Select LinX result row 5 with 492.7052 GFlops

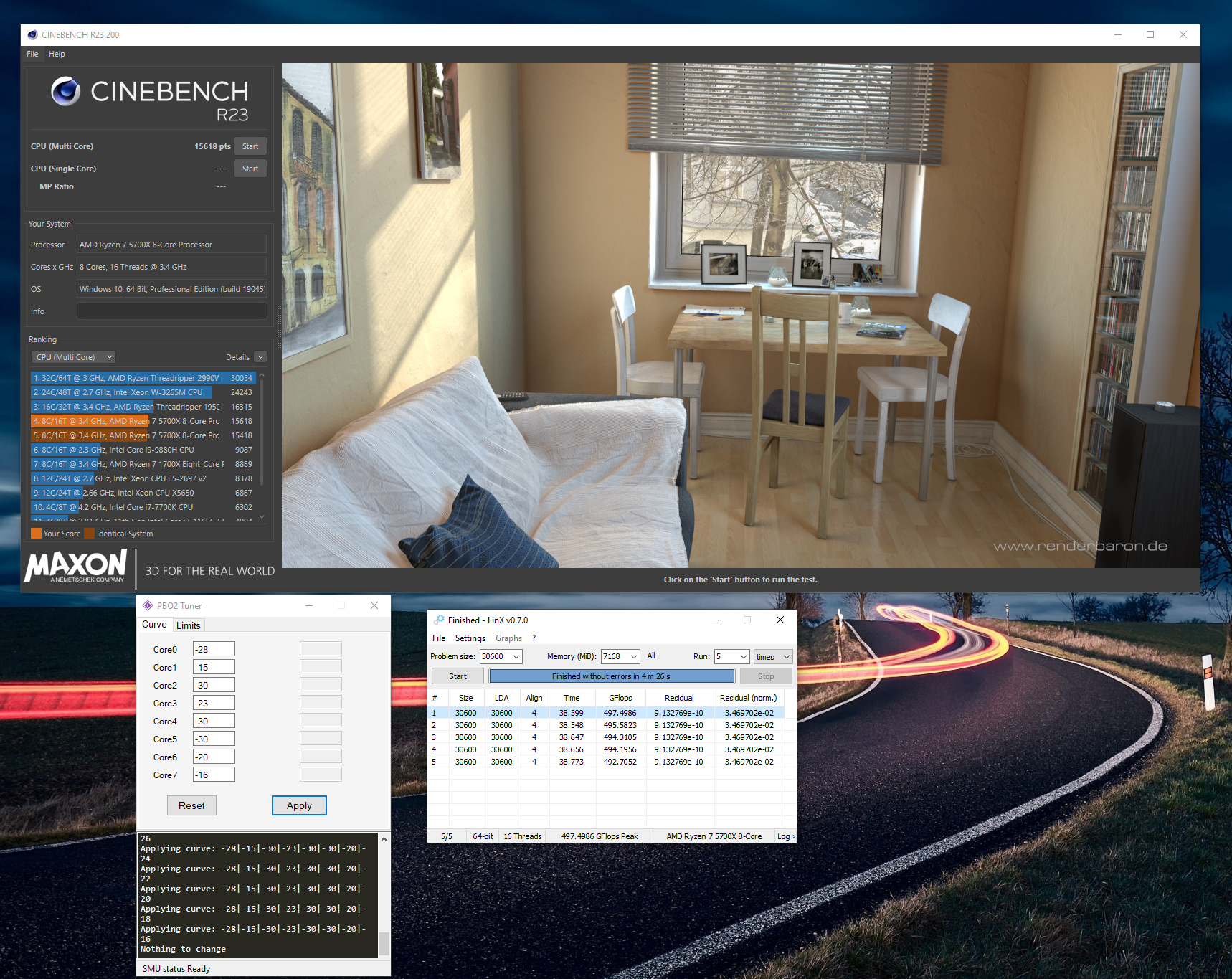607,762
